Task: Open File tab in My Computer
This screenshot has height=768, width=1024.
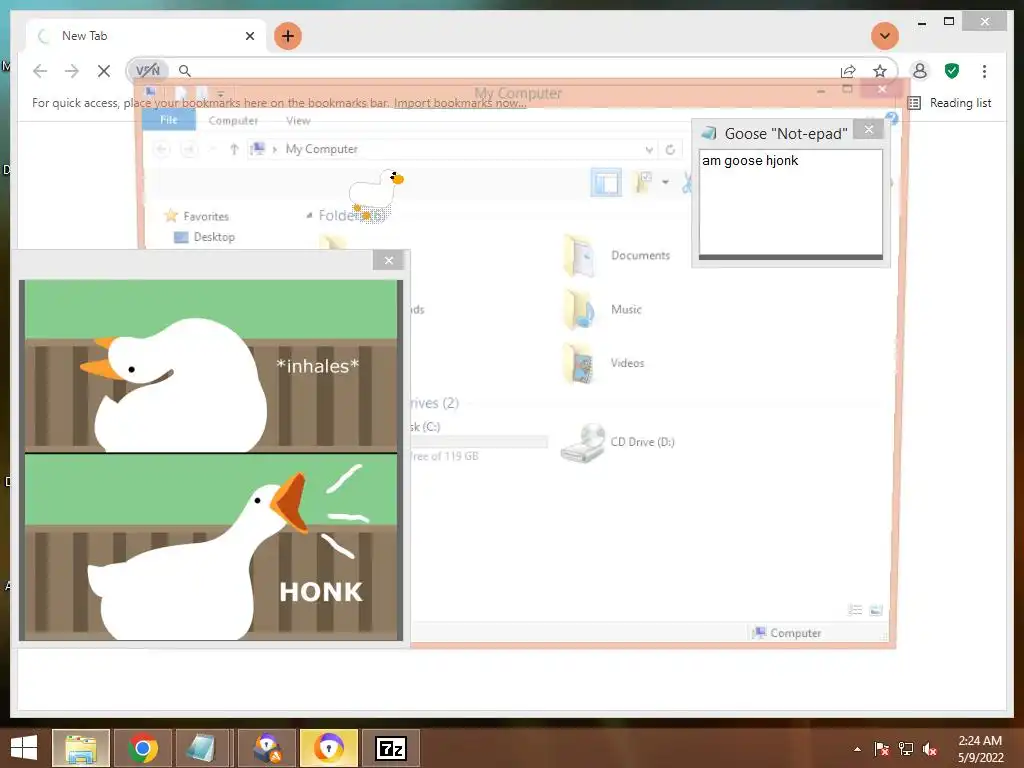Action: 168,120
